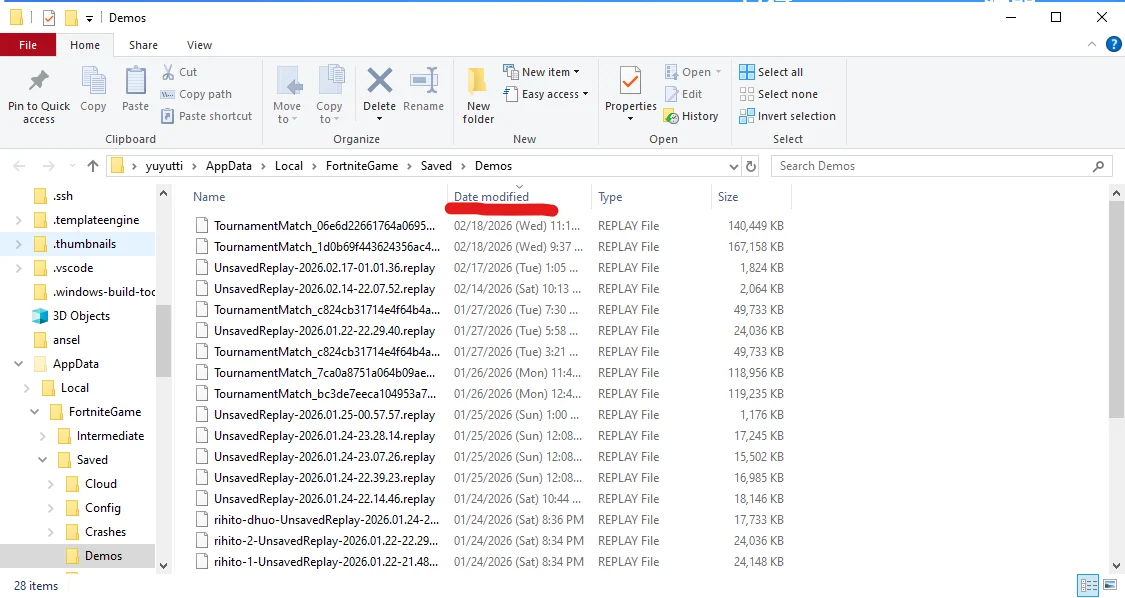Switch to details view layout icon
1125x598 pixels.
pos(1088,585)
